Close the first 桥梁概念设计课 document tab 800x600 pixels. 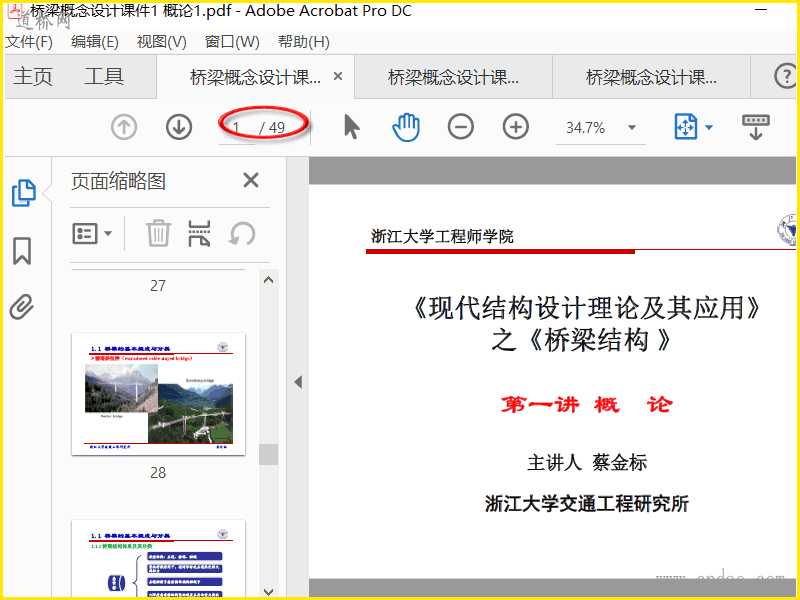tap(338, 76)
